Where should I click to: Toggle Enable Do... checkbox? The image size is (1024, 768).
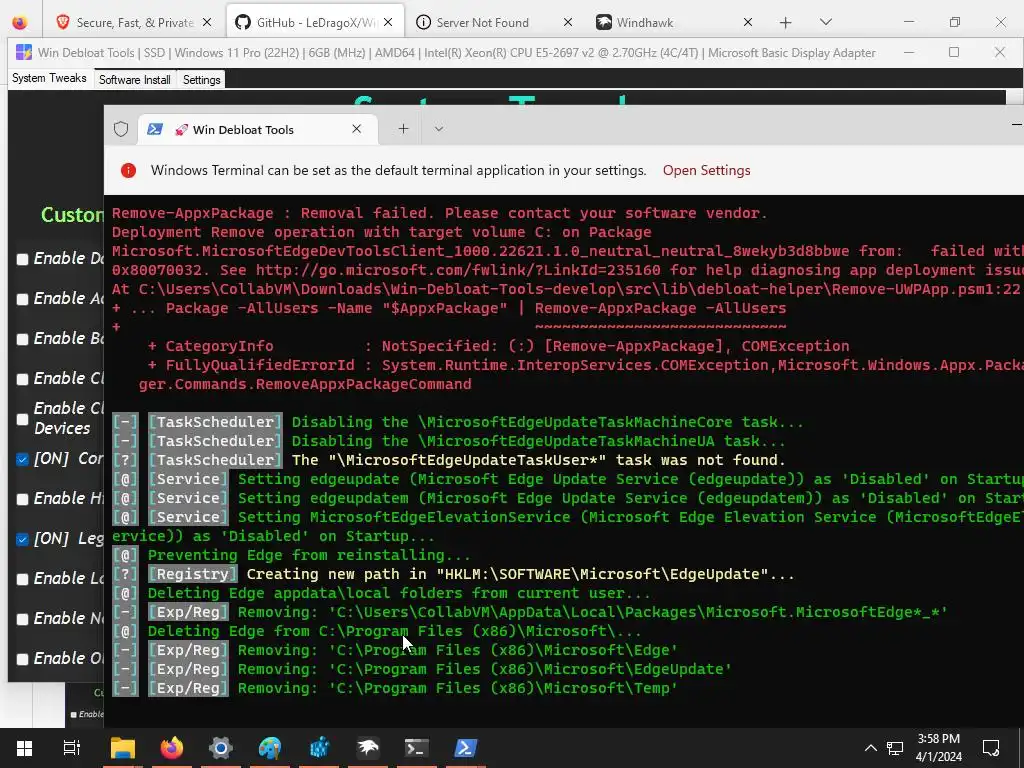pos(22,259)
